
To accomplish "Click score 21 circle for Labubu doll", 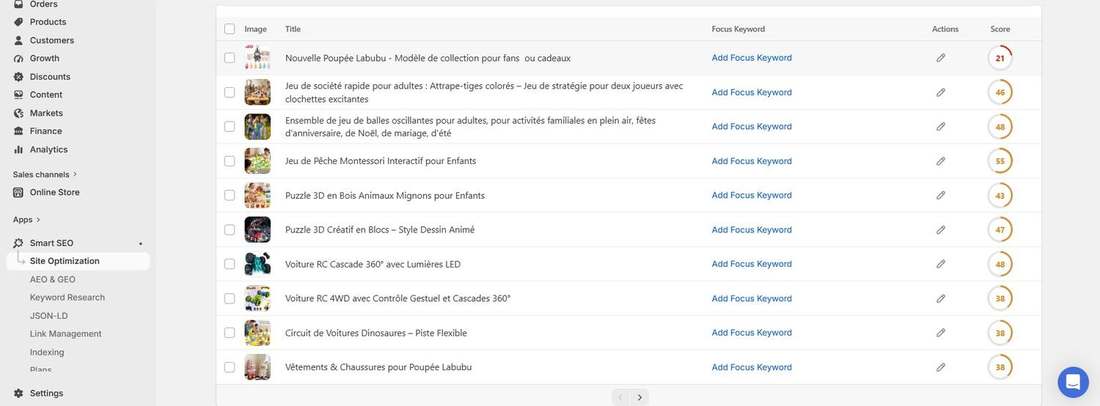I will point(1000,57).
